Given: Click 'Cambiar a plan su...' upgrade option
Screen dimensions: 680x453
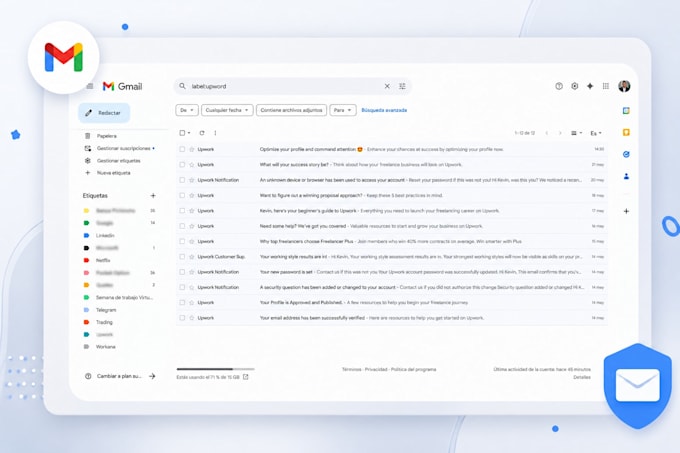Looking at the screenshot, I should pyautogui.click(x=119, y=376).
